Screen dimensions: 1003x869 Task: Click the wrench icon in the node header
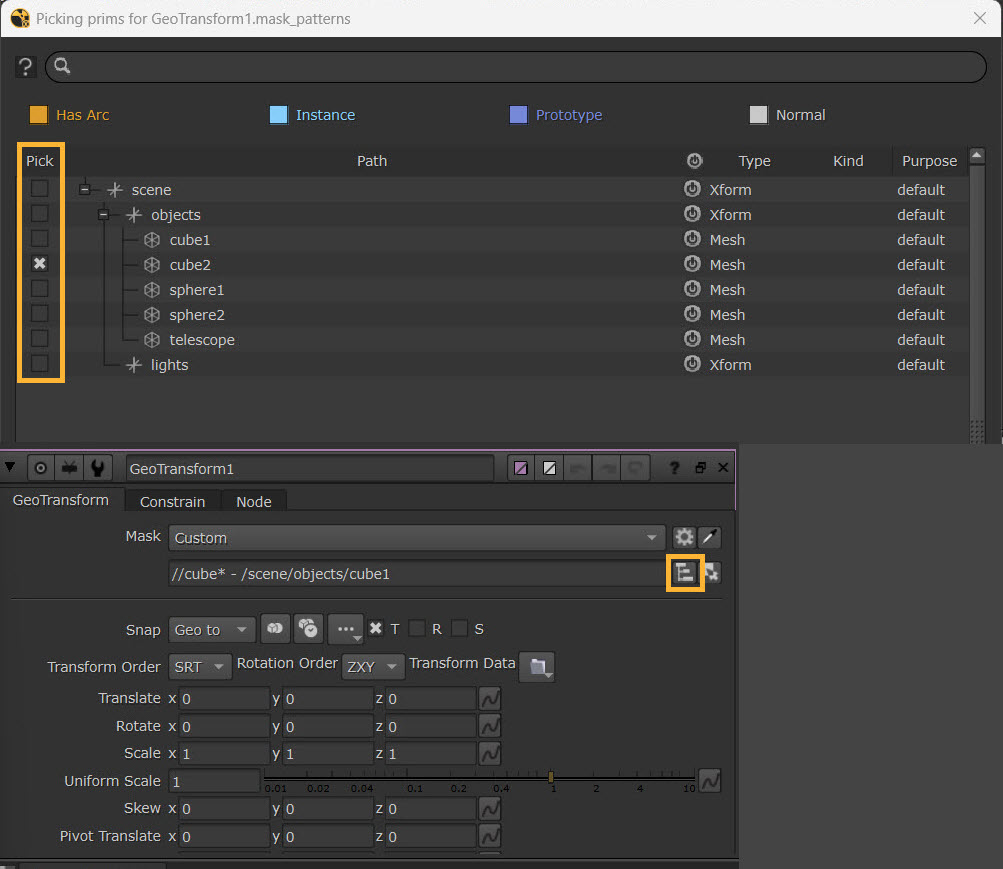click(x=97, y=468)
